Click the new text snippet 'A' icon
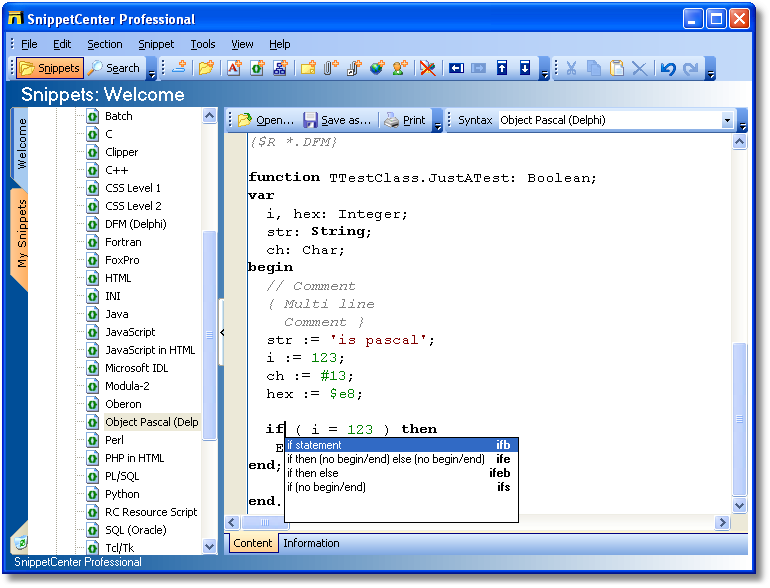This screenshot has height=588, width=770. pyautogui.click(x=234, y=68)
